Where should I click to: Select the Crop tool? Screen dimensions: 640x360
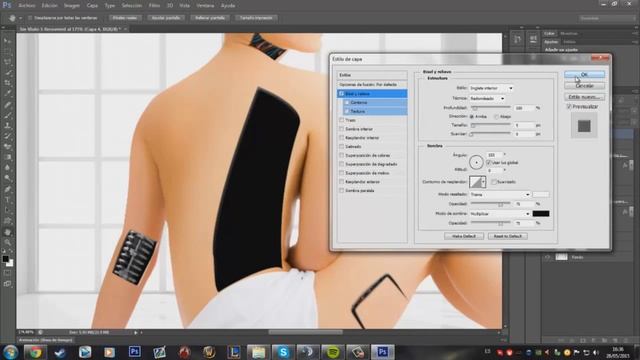7,83
